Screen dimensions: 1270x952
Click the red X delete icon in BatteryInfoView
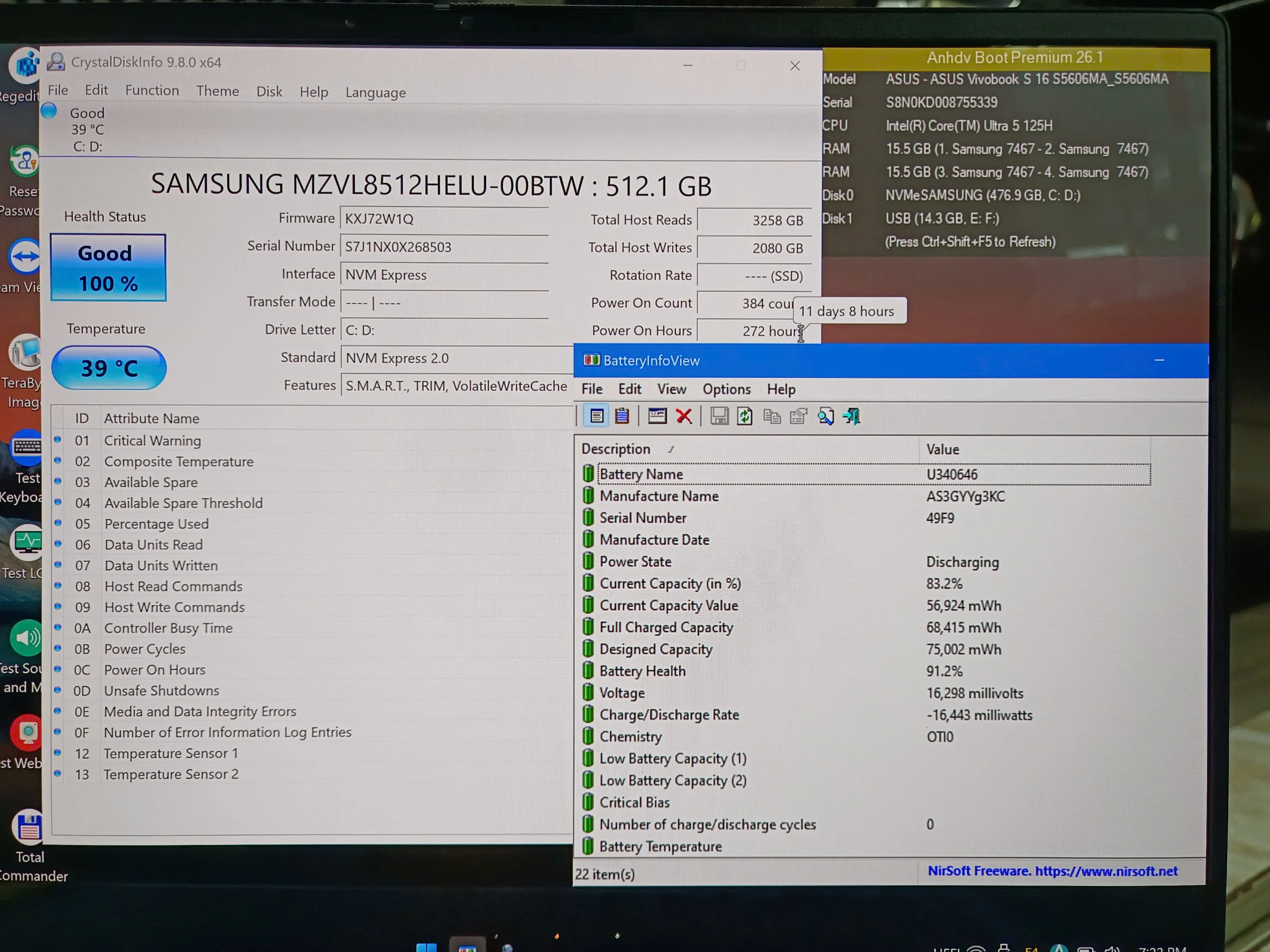(684, 416)
